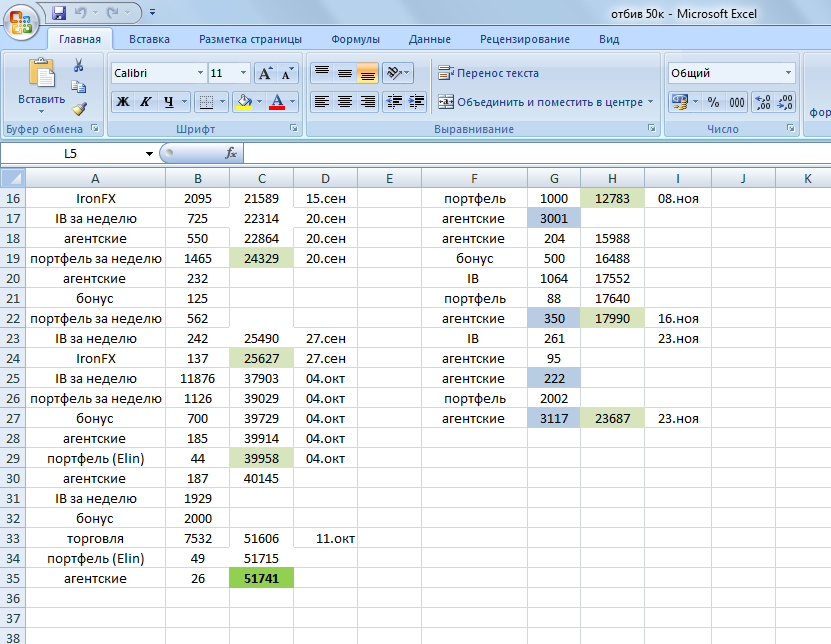Viewport: 831px width, 644px height.
Task: Open borders dropdown arrow
Action: pos(223,102)
